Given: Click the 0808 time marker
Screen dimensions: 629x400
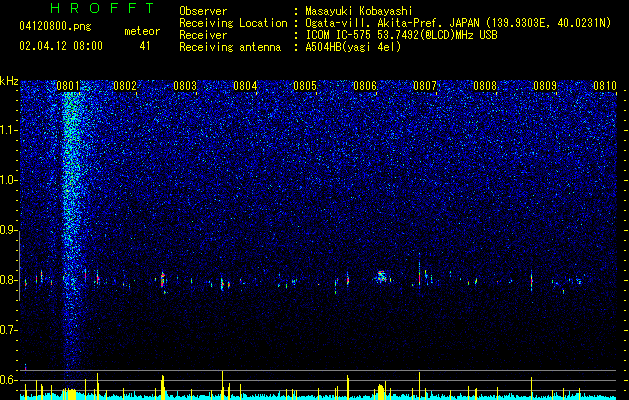Looking at the screenshot, I should point(485,86).
